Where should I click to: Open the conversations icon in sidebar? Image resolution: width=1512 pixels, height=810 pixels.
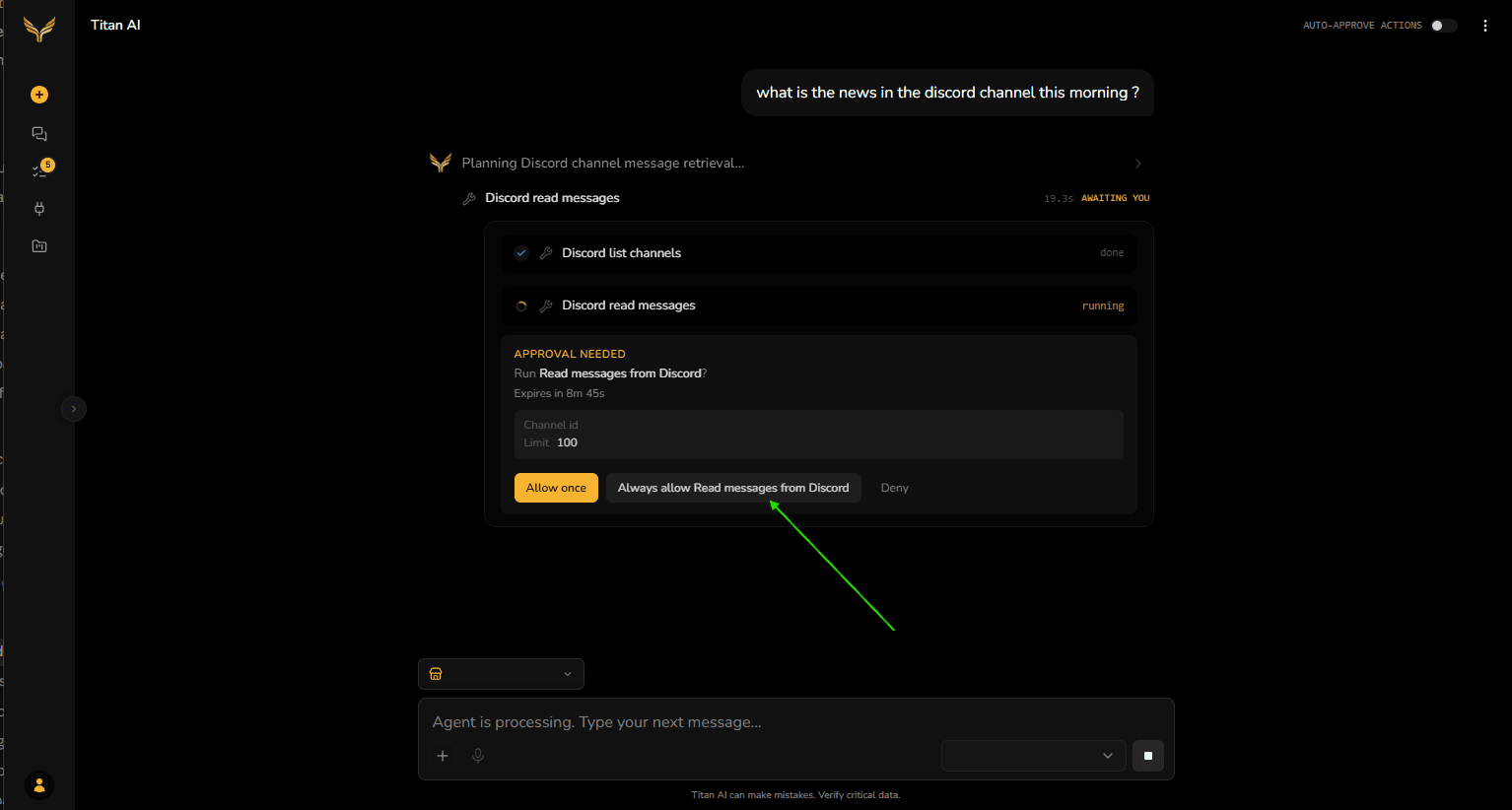[39, 134]
